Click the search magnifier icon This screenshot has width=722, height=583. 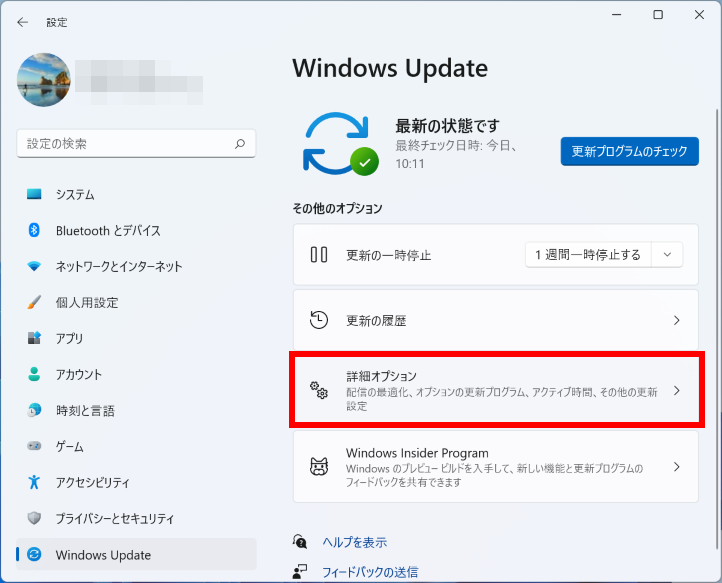(x=240, y=144)
